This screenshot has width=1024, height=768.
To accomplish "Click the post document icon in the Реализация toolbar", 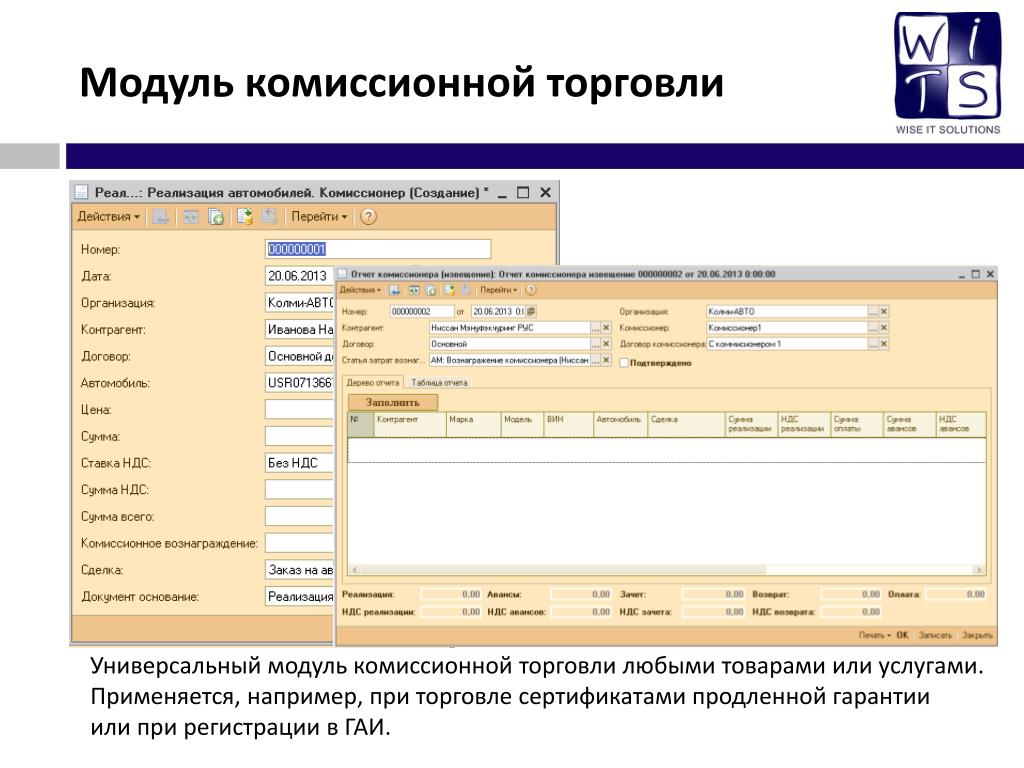I will pyautogui.click(x=244, y=216).
